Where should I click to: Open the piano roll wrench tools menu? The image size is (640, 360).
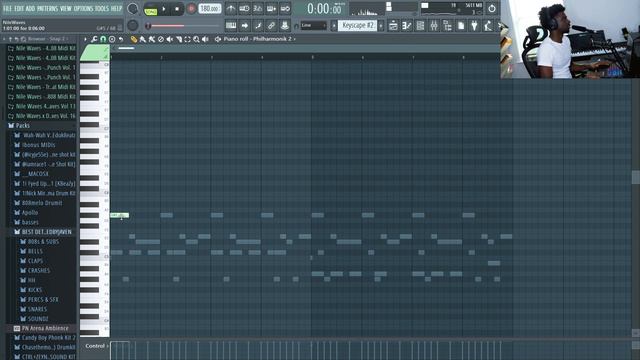click(94, 39)
